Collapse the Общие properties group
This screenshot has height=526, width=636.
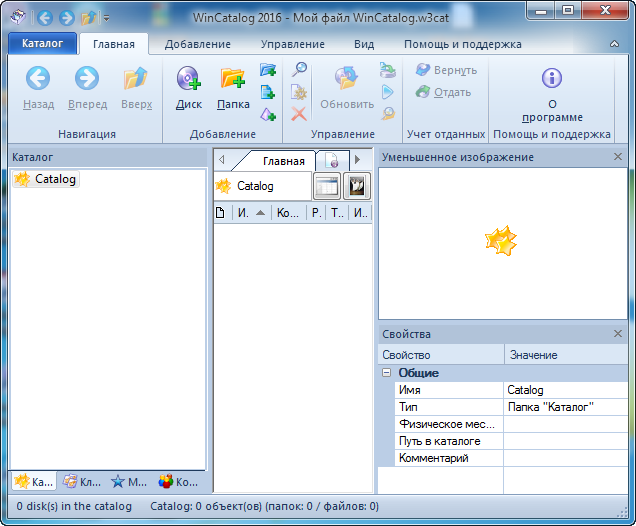386,373
